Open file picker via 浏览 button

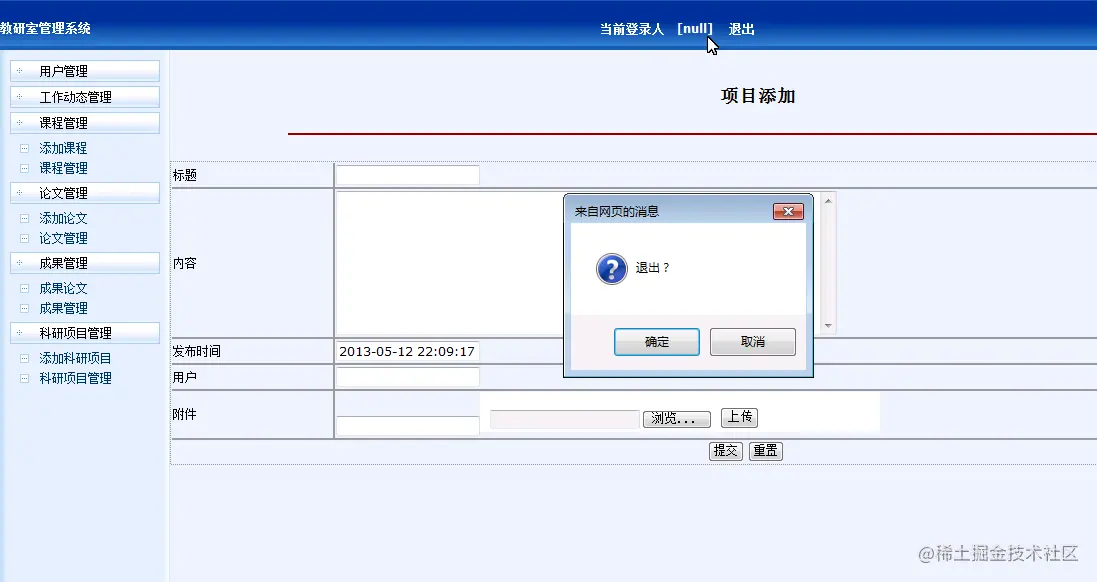coord(677,419)
